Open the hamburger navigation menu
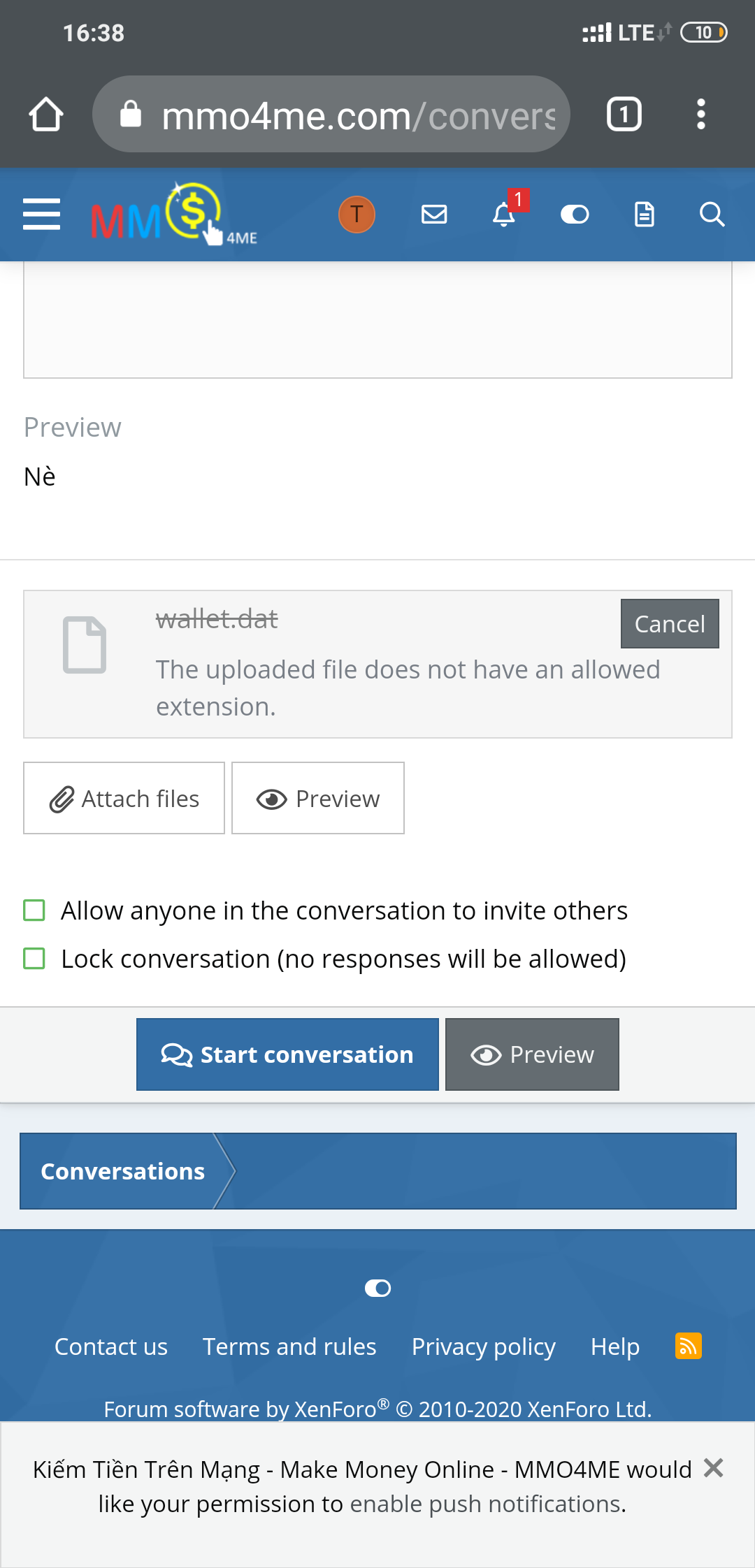755x1568 pixels. pos(41,214)
